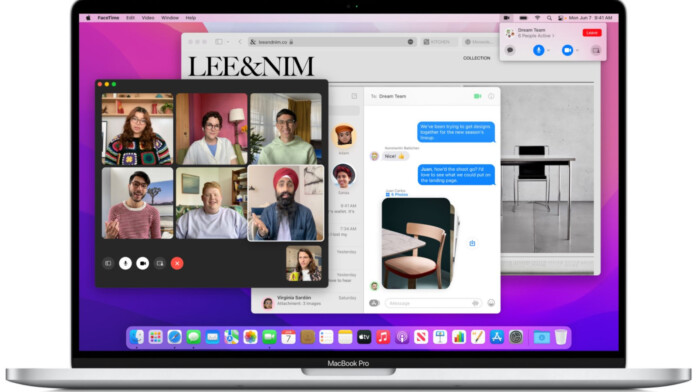End the FaceTime call with red button
This screenshot has height=392, width=696.
coord(177,263)
